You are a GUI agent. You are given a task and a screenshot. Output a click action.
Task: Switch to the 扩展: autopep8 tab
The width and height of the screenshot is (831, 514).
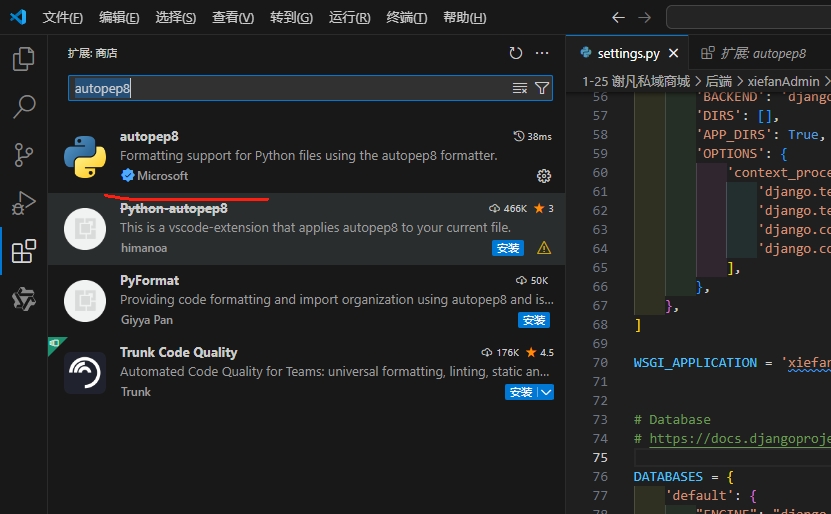click(x=759, y=54)
